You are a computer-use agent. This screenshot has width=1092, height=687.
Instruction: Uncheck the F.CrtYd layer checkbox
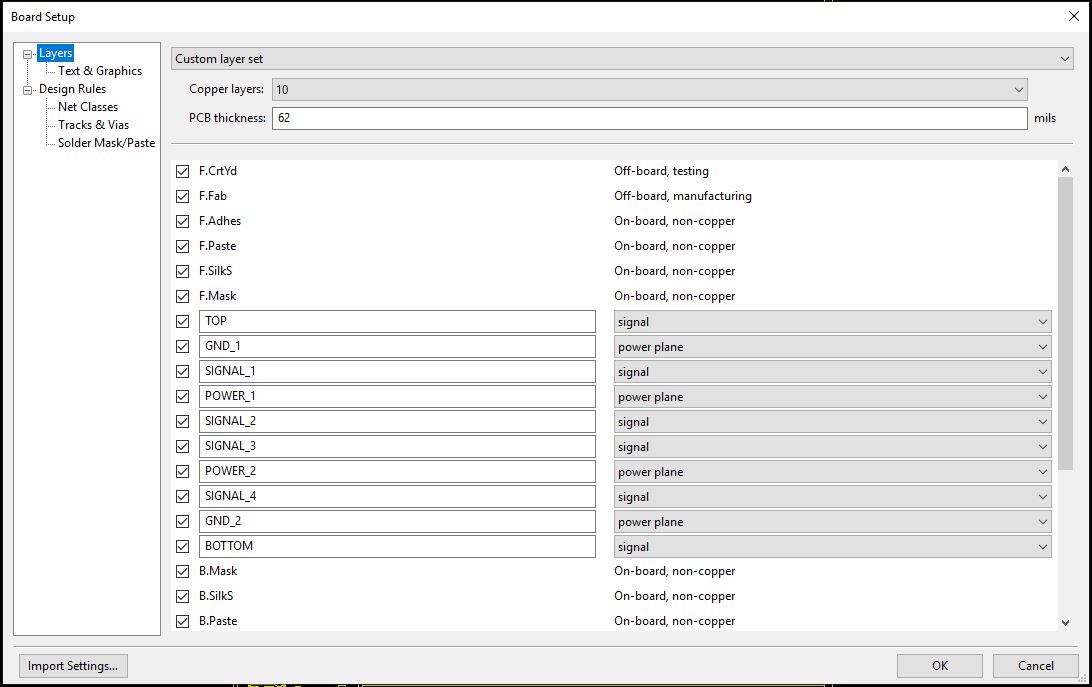(182, 171)
